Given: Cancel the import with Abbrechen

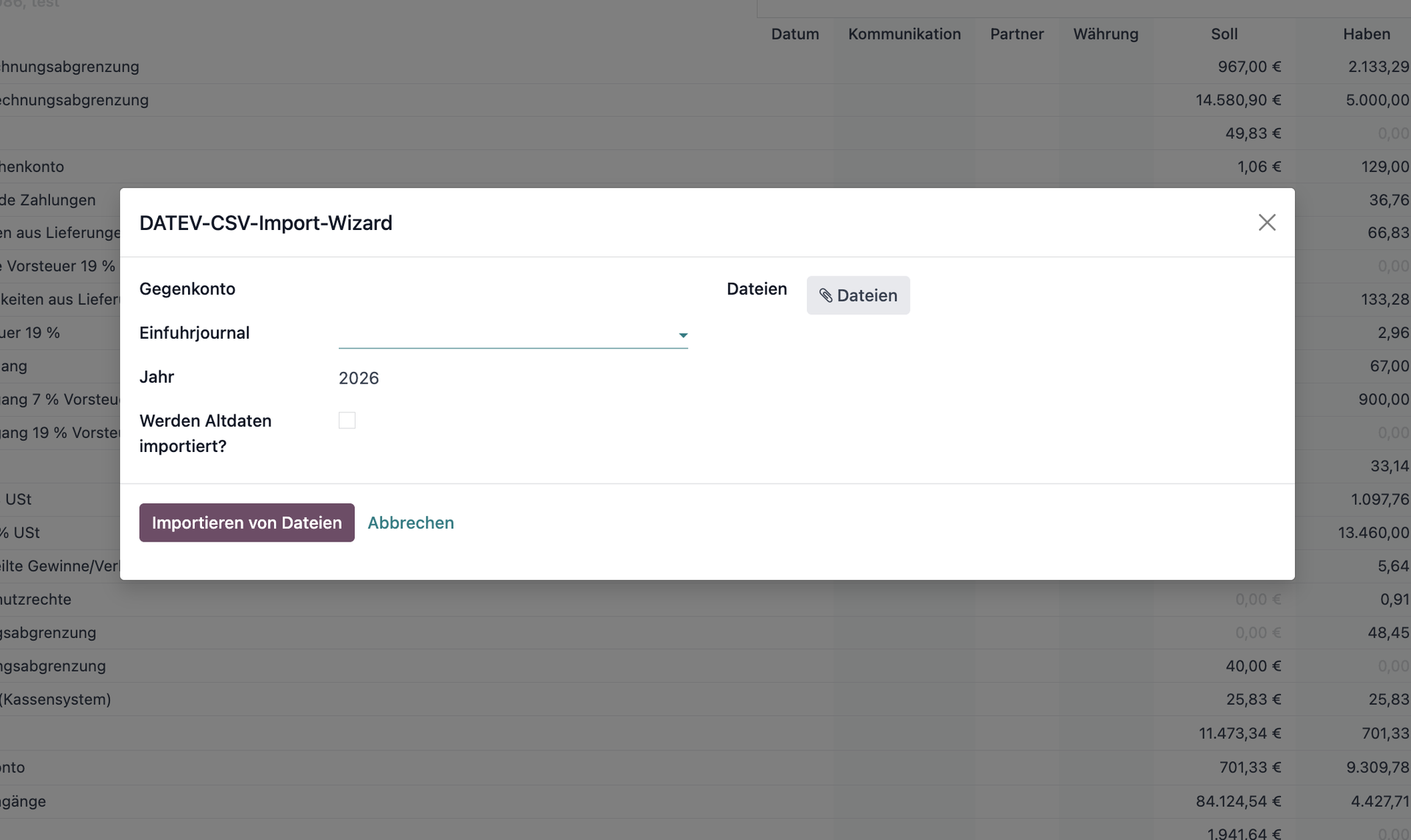Looking at the screenshot, I should 411,523.
